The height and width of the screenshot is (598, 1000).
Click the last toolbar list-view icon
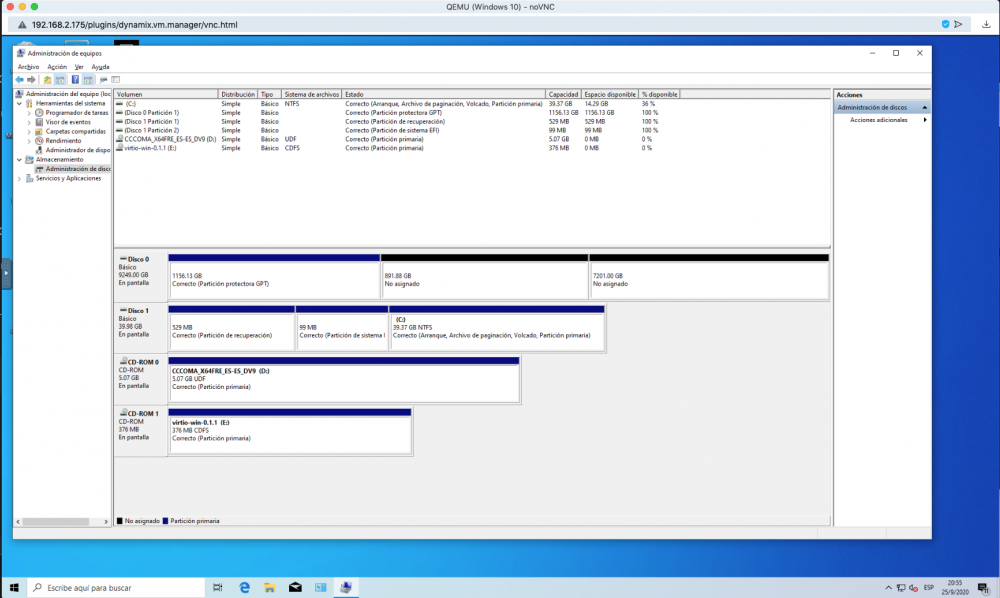point(115,80)
